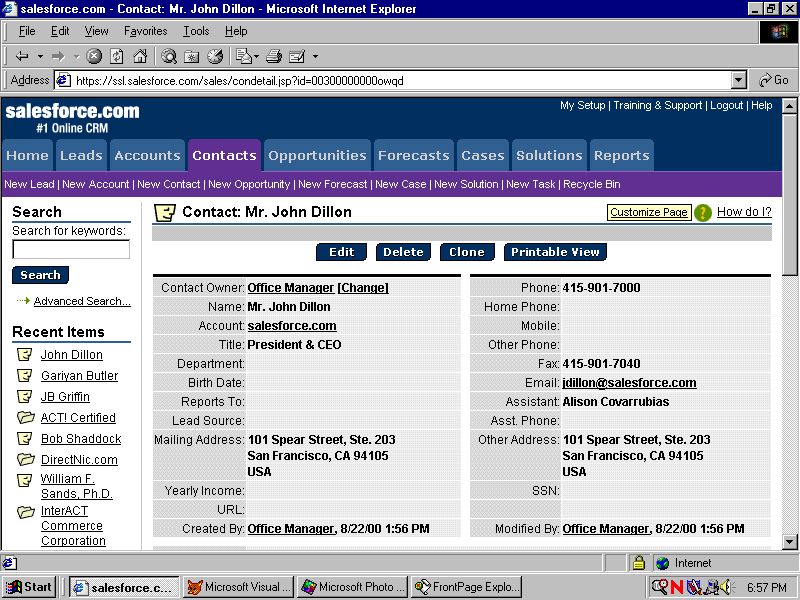
Task: Click the contact icon beside Bob Shaddock
Action: tap(24, 438)
